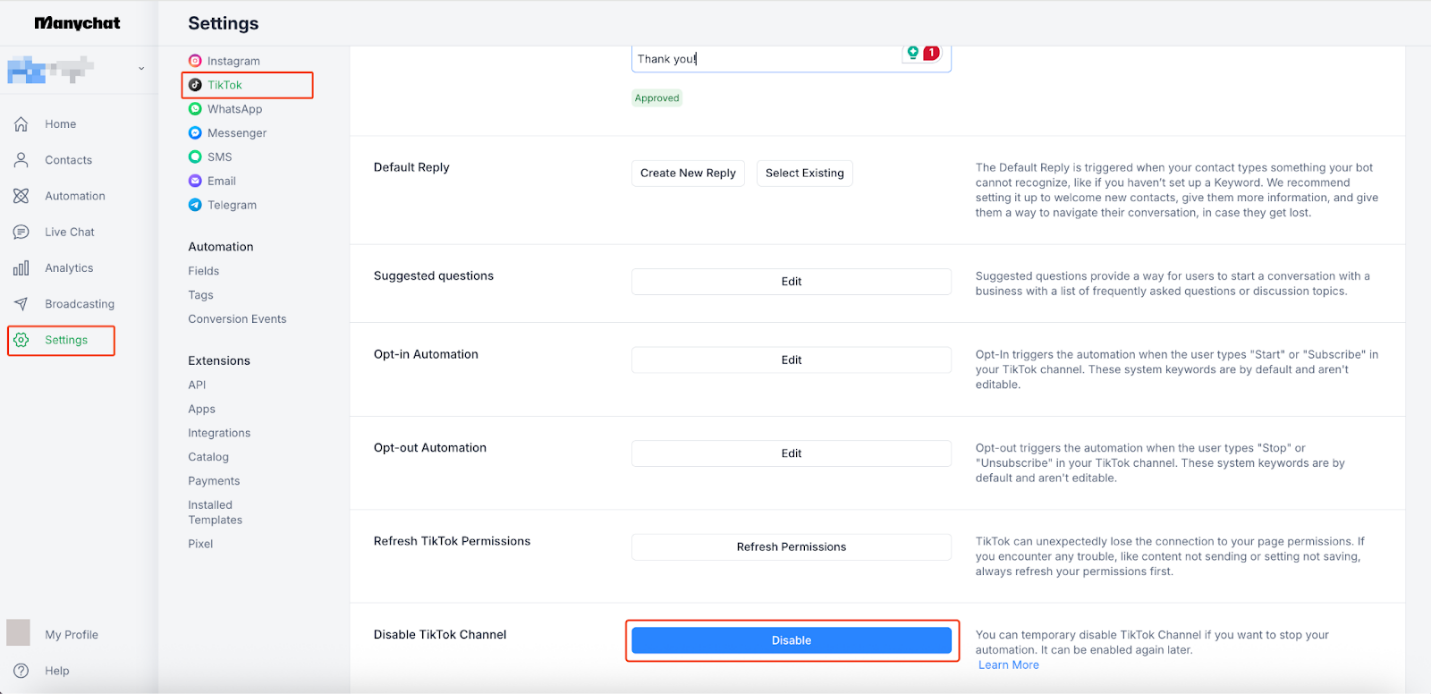Click the Select Existing button
This screenshot has width=1431, height=694.
click(x=804, y=173)
